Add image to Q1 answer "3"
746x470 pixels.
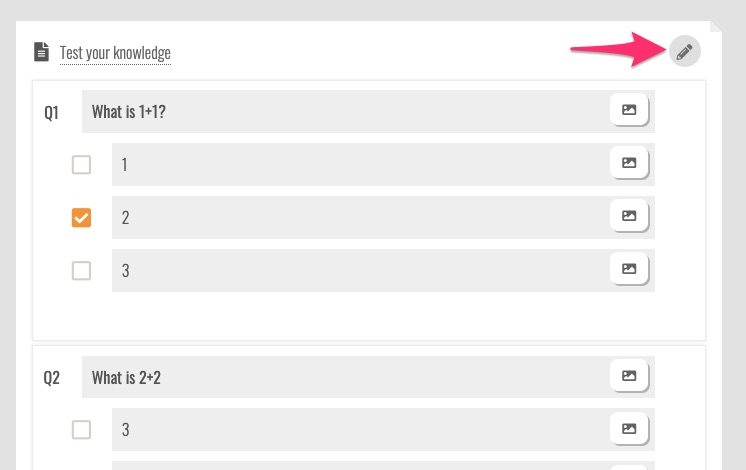(629, 270)
